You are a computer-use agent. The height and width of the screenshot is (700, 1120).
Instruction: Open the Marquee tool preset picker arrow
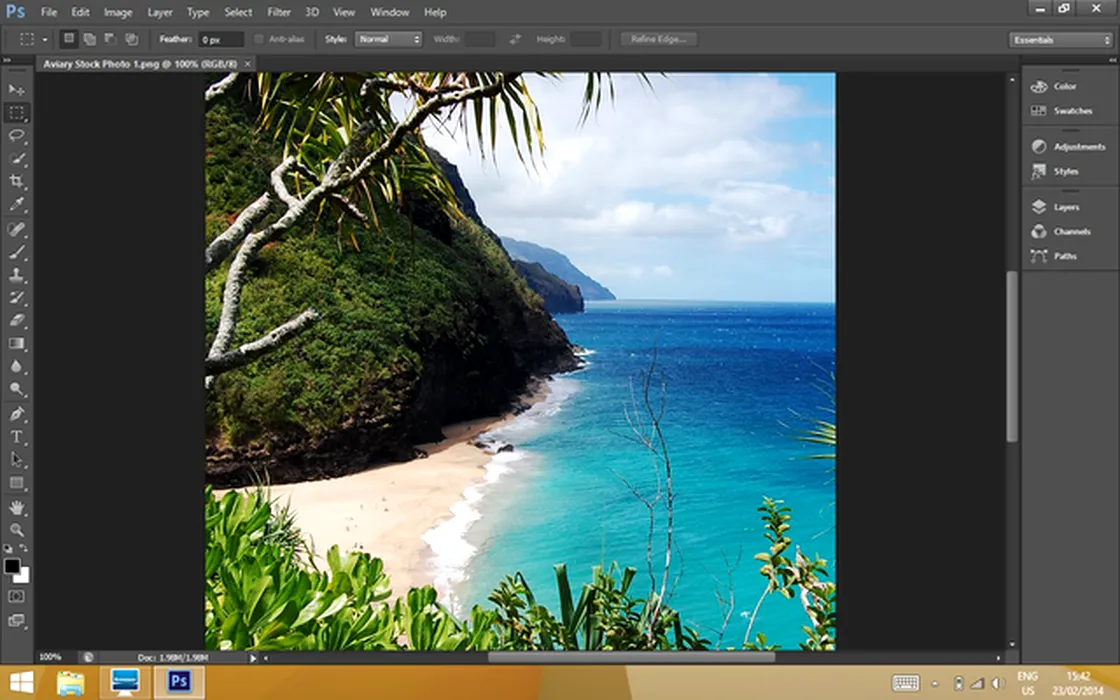click(x=45, y=39)
